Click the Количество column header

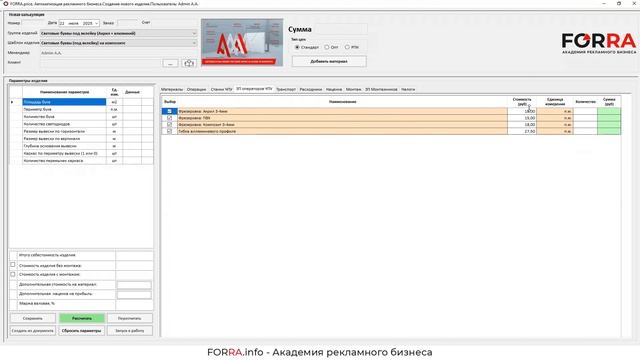point(585,102)
